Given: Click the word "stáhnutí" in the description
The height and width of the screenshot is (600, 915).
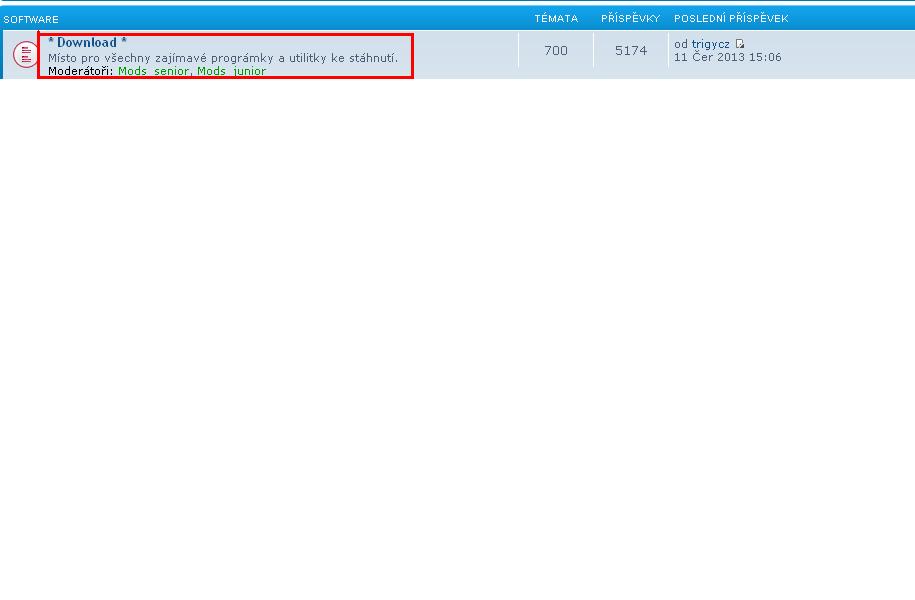Looking at the screenshot, I should point(372,58).
